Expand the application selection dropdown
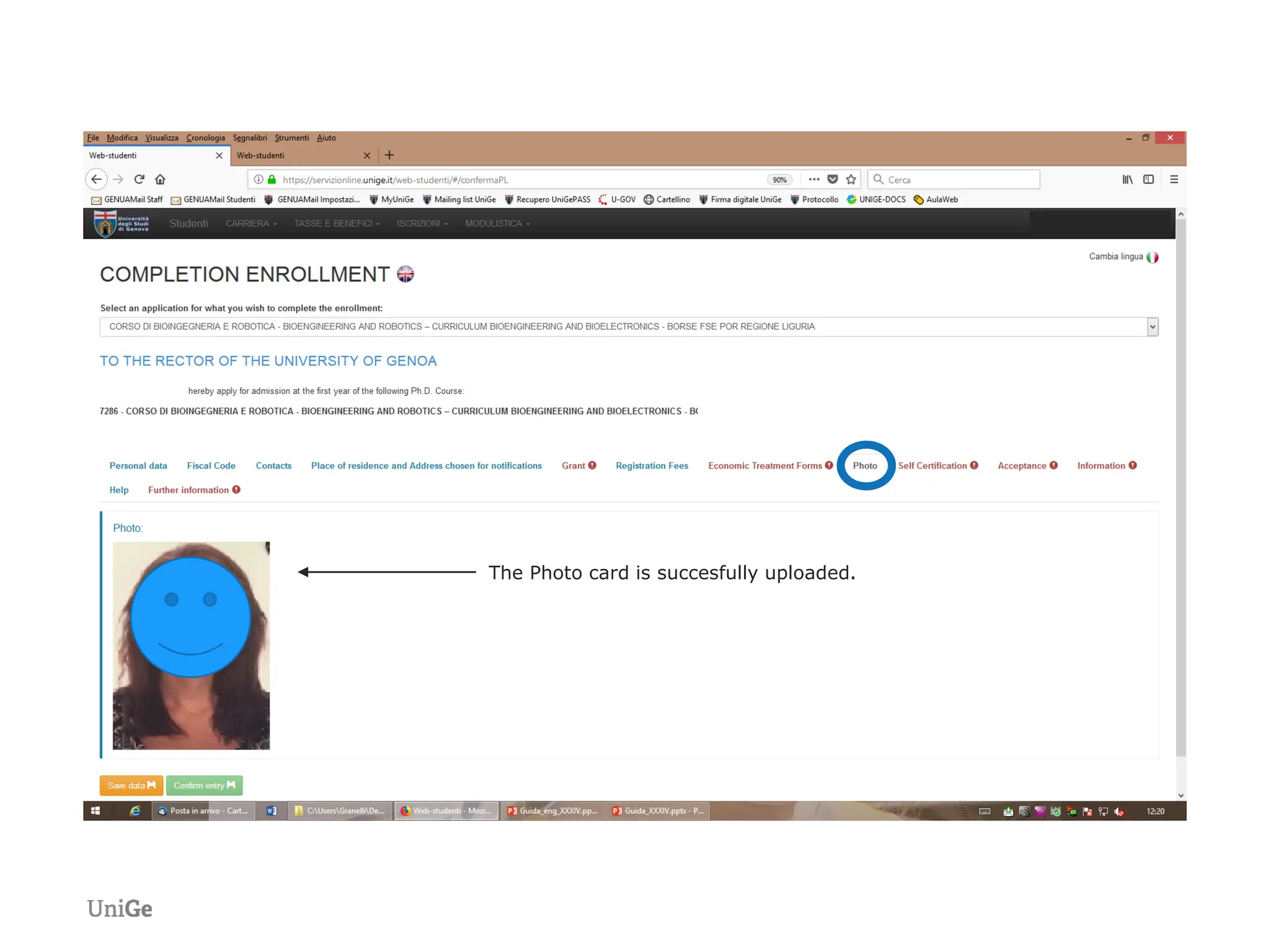The width and height of the screenshot is (1270, 952). point(1152,327)
